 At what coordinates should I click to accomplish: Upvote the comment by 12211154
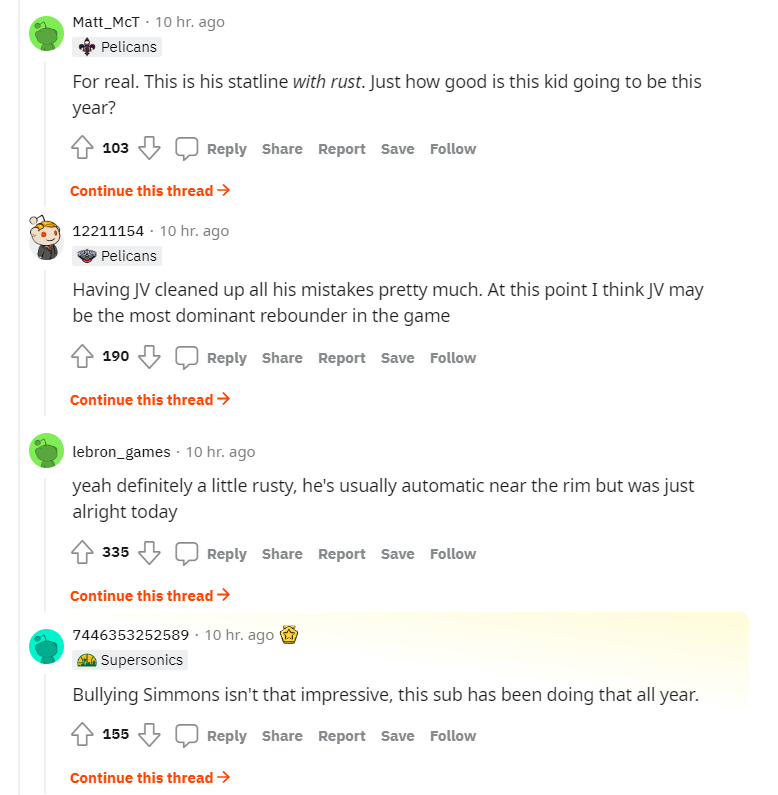[82, 358]
